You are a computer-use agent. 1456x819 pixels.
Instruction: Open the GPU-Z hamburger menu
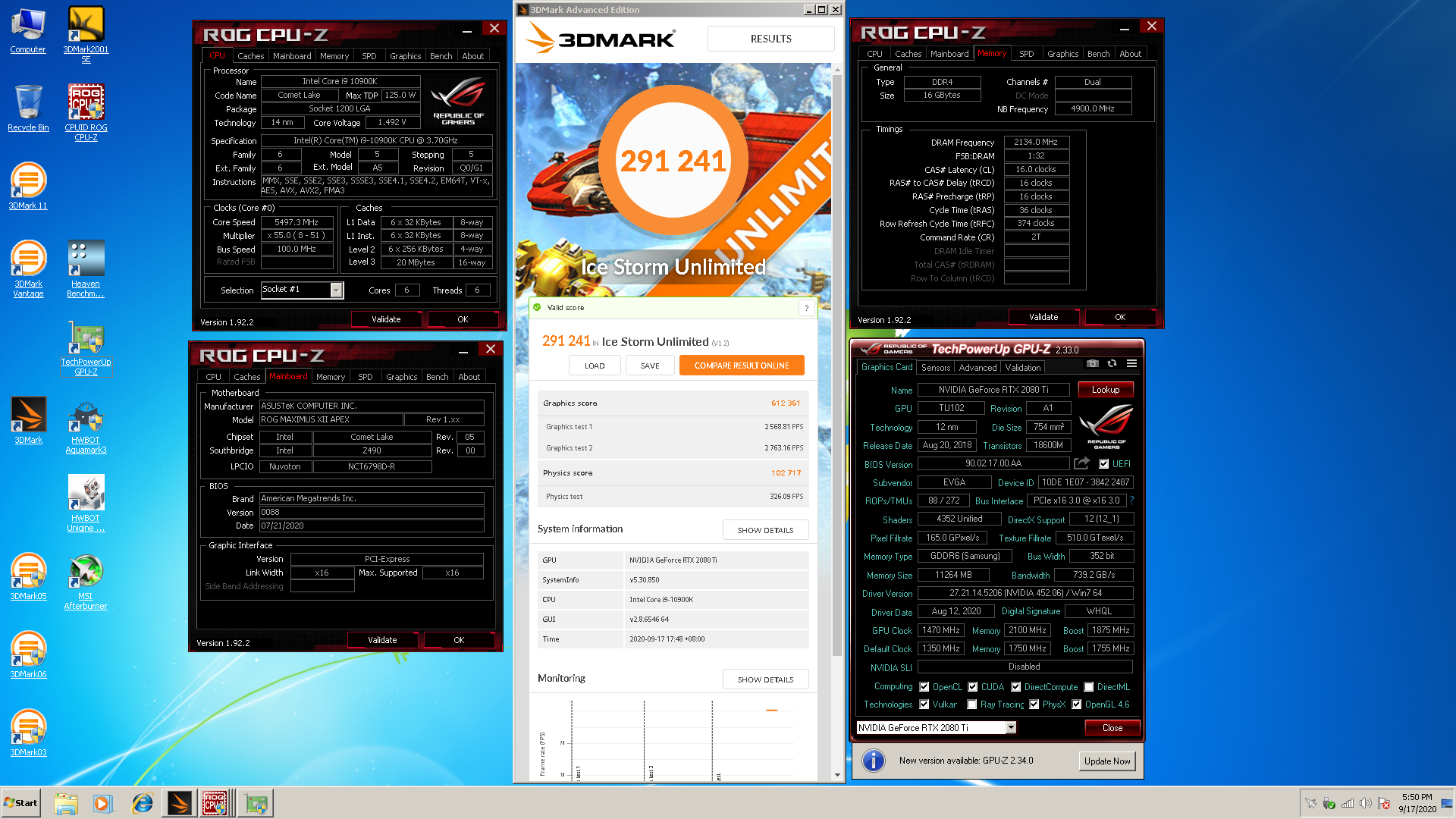[x=1131, y=364]
